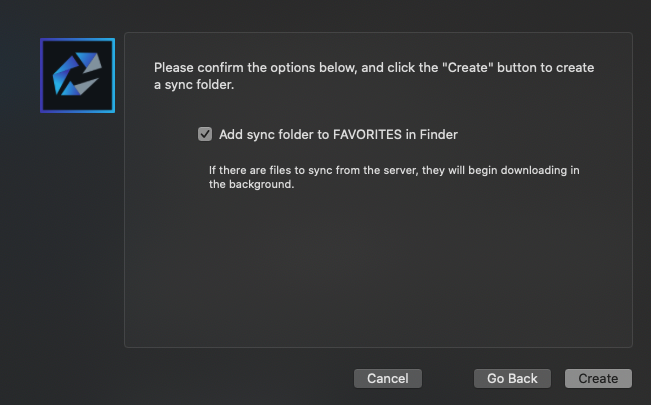Click the "Please confirm the options below" text
This screenshot has width=651, height=405.
click(x=260, y=68)
